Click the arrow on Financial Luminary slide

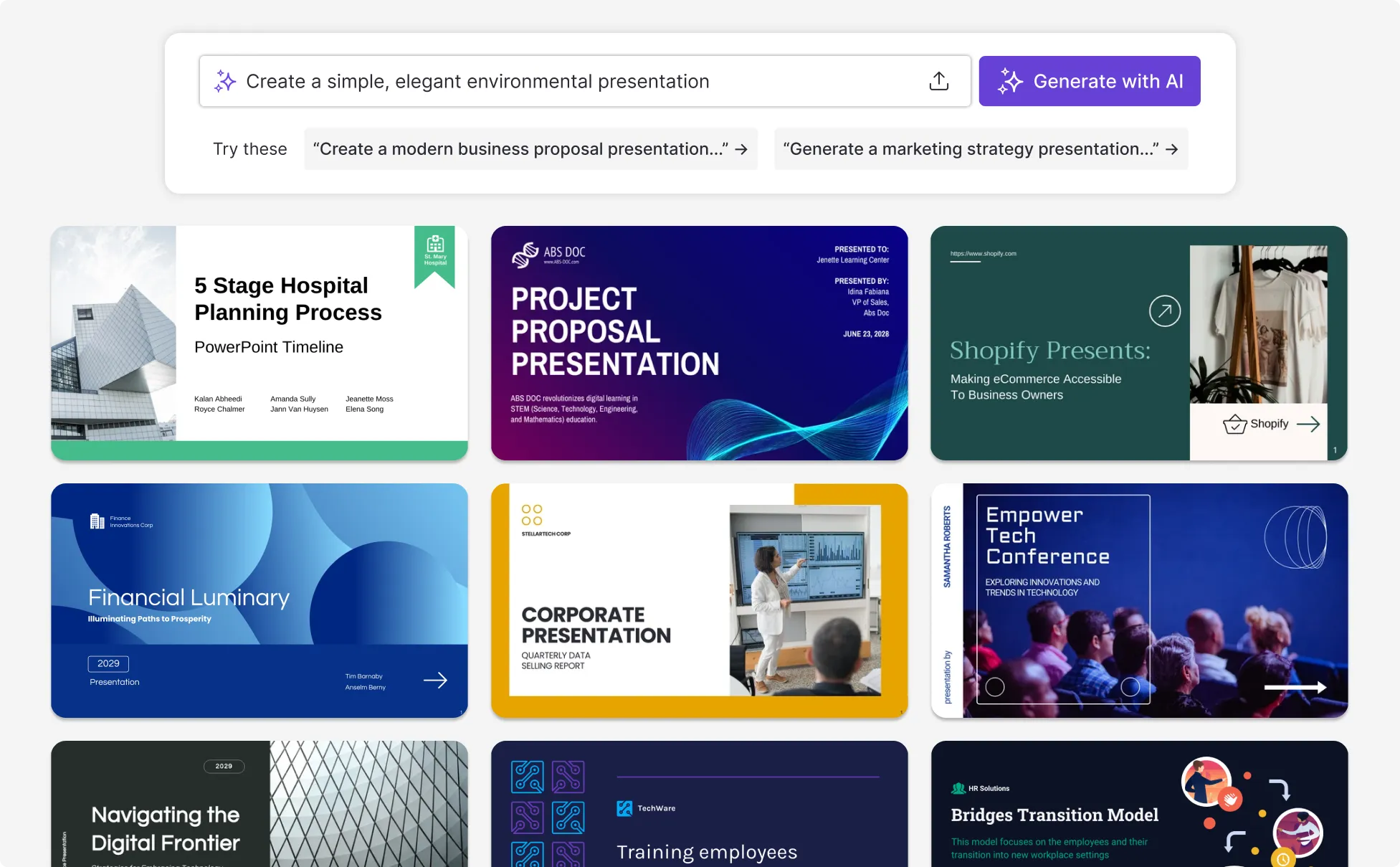(435, 680)
